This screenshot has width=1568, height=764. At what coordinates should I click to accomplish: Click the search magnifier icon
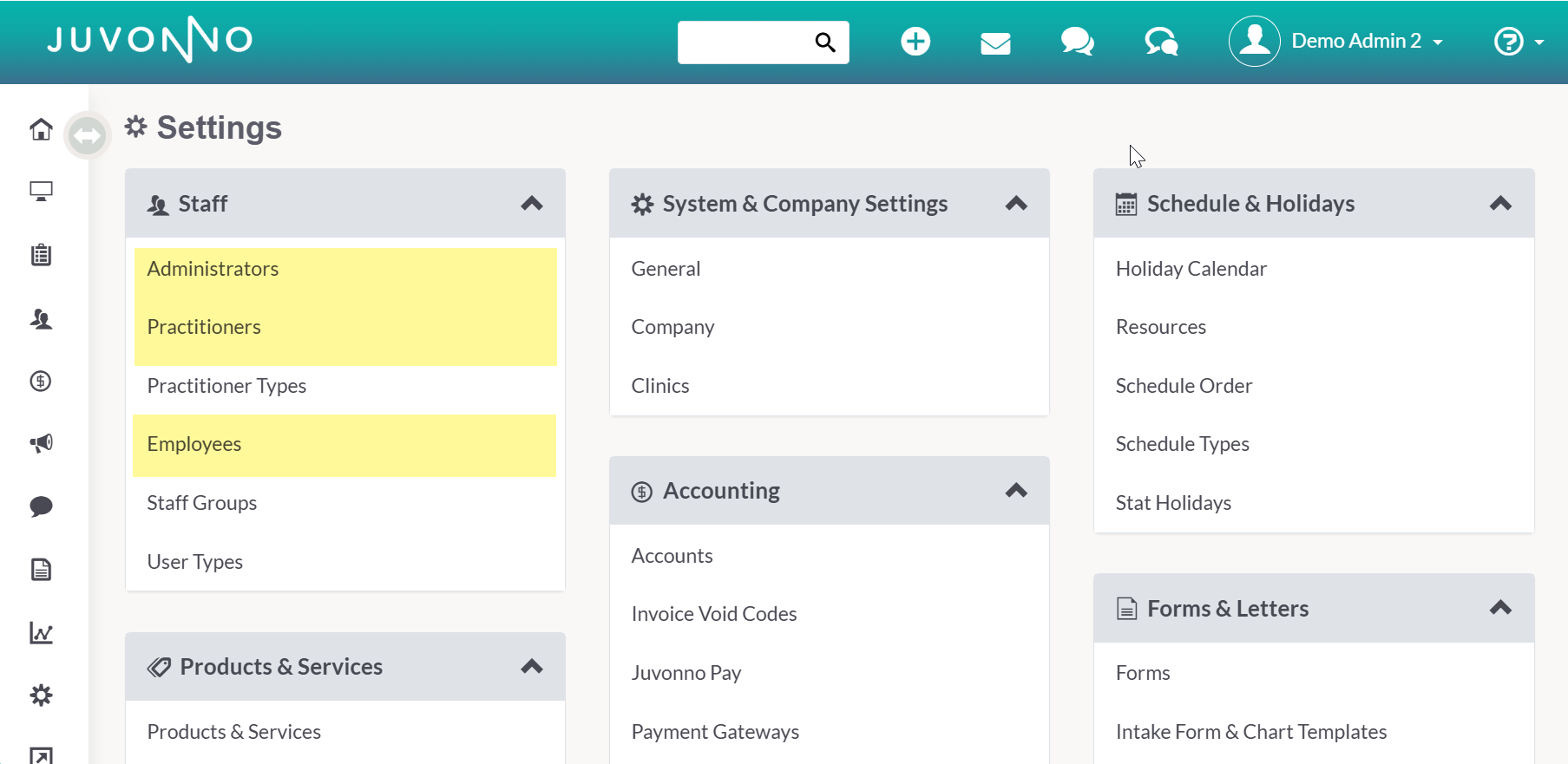click(825, 42)
